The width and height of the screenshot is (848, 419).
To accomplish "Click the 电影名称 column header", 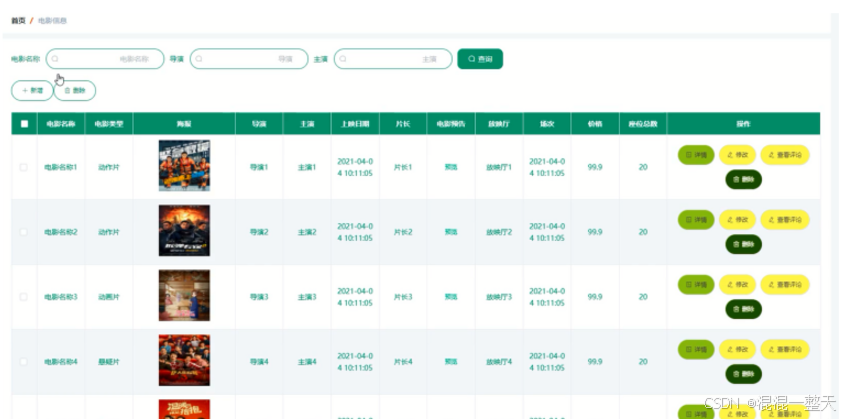I will click(61, 124).
